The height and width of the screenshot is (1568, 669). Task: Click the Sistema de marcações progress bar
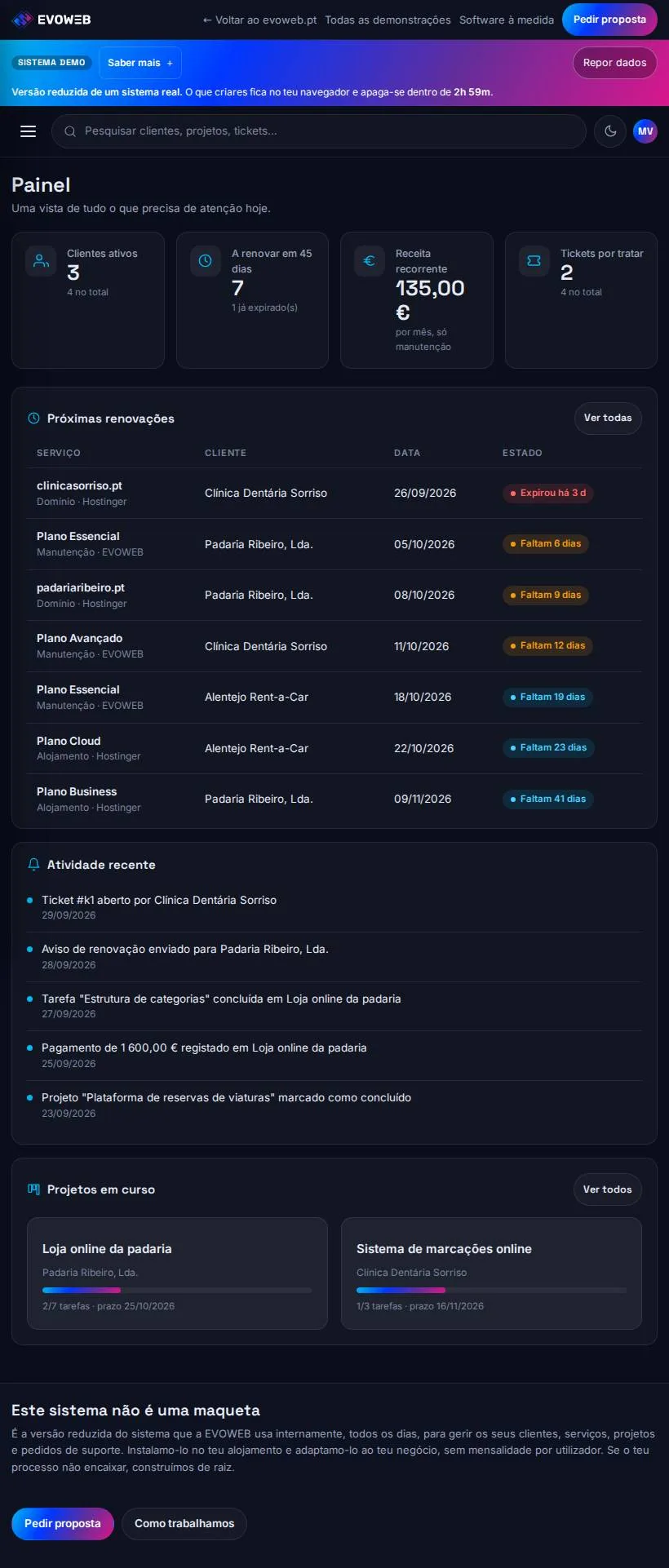pyautogui.click(x=491, y=1290)
